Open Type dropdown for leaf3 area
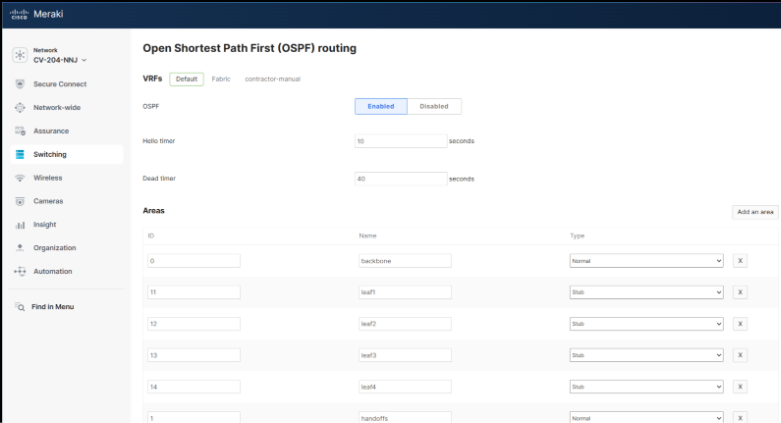The image size is (781, 423). tap(647, 355)
